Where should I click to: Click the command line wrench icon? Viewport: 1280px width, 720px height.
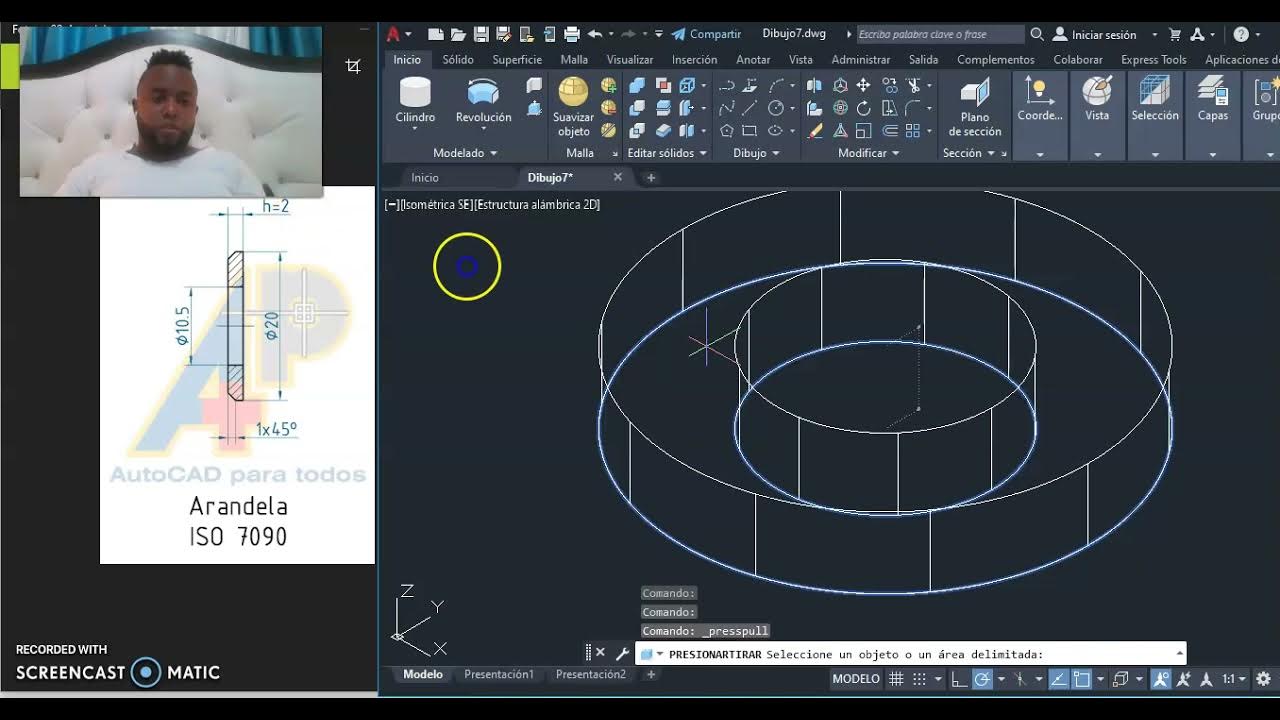tap(622, 653)
